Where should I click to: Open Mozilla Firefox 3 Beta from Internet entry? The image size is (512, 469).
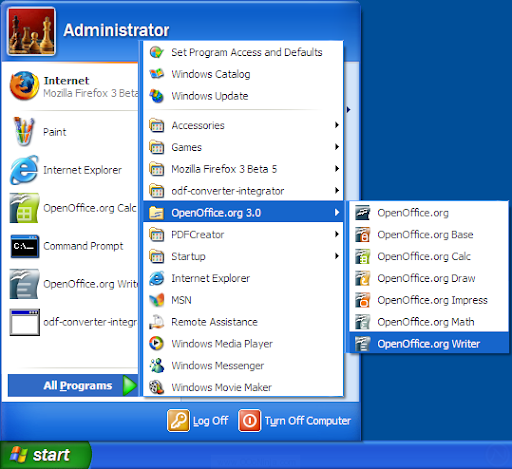click(x=73, y=86)
